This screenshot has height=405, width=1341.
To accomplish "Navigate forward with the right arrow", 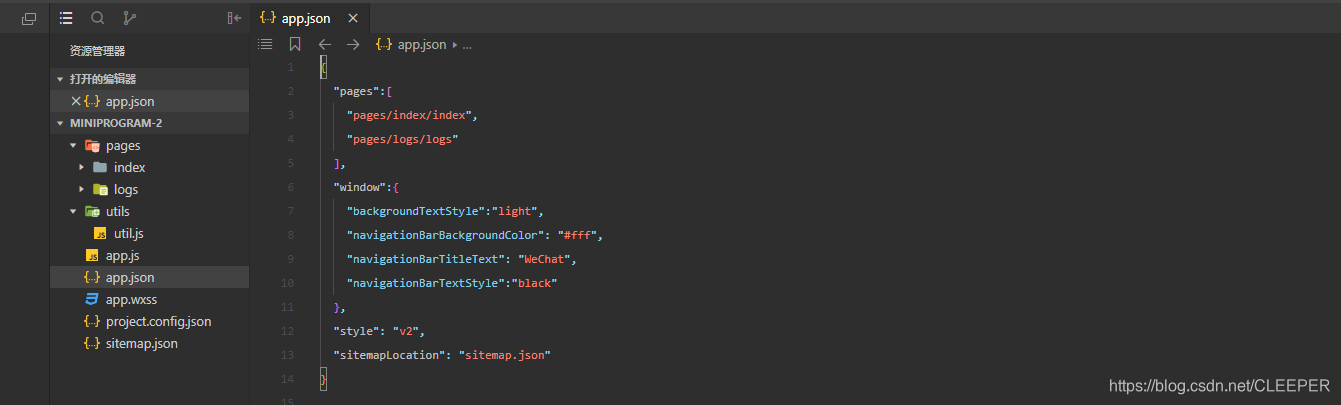I will 352,44.
